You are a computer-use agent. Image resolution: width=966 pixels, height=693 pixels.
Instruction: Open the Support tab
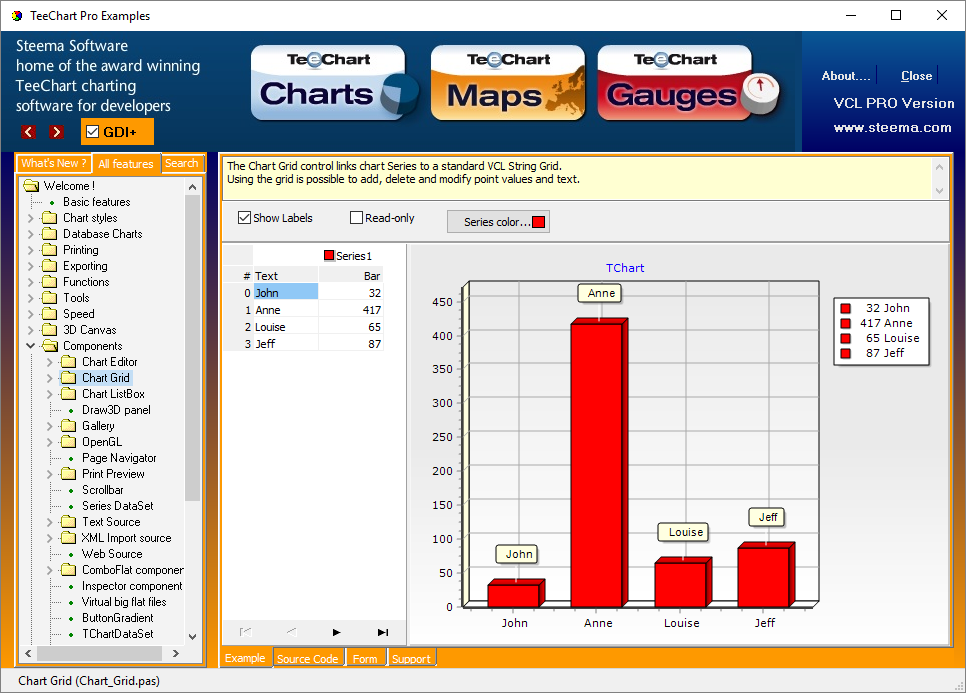pos(411,659)
